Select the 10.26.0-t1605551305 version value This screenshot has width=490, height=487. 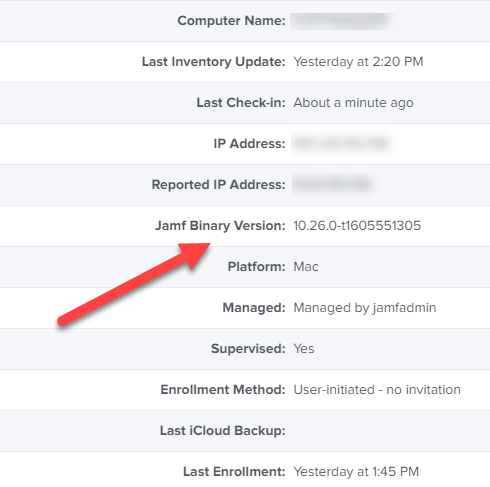[357, 226]
